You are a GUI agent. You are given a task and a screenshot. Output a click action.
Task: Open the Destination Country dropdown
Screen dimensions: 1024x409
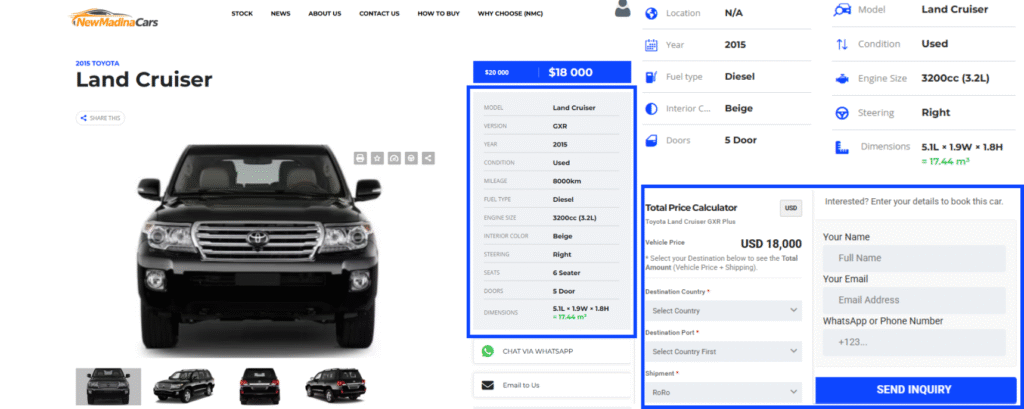click(x=724, y=310)
